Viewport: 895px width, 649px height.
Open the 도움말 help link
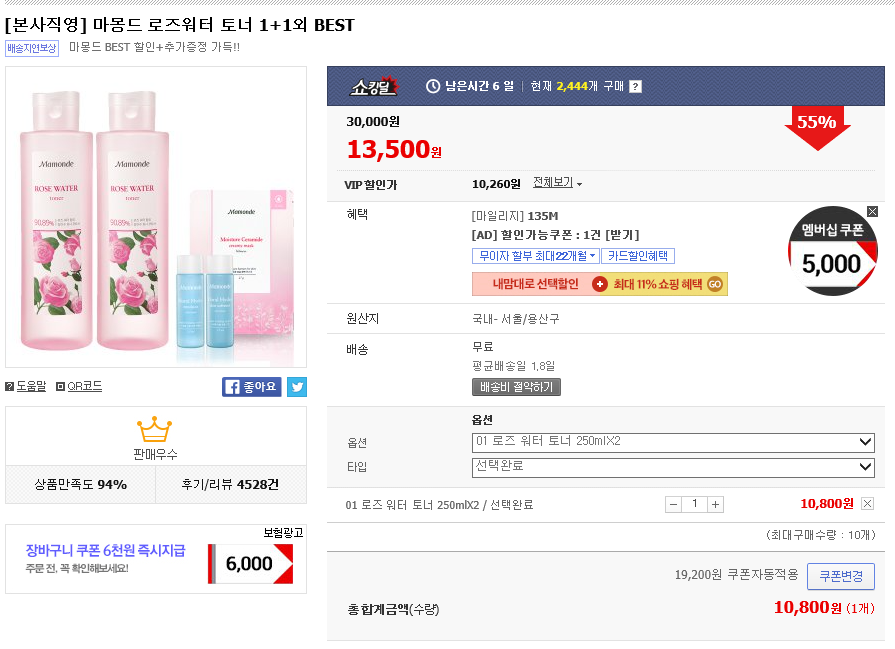(x=26, y=386)
